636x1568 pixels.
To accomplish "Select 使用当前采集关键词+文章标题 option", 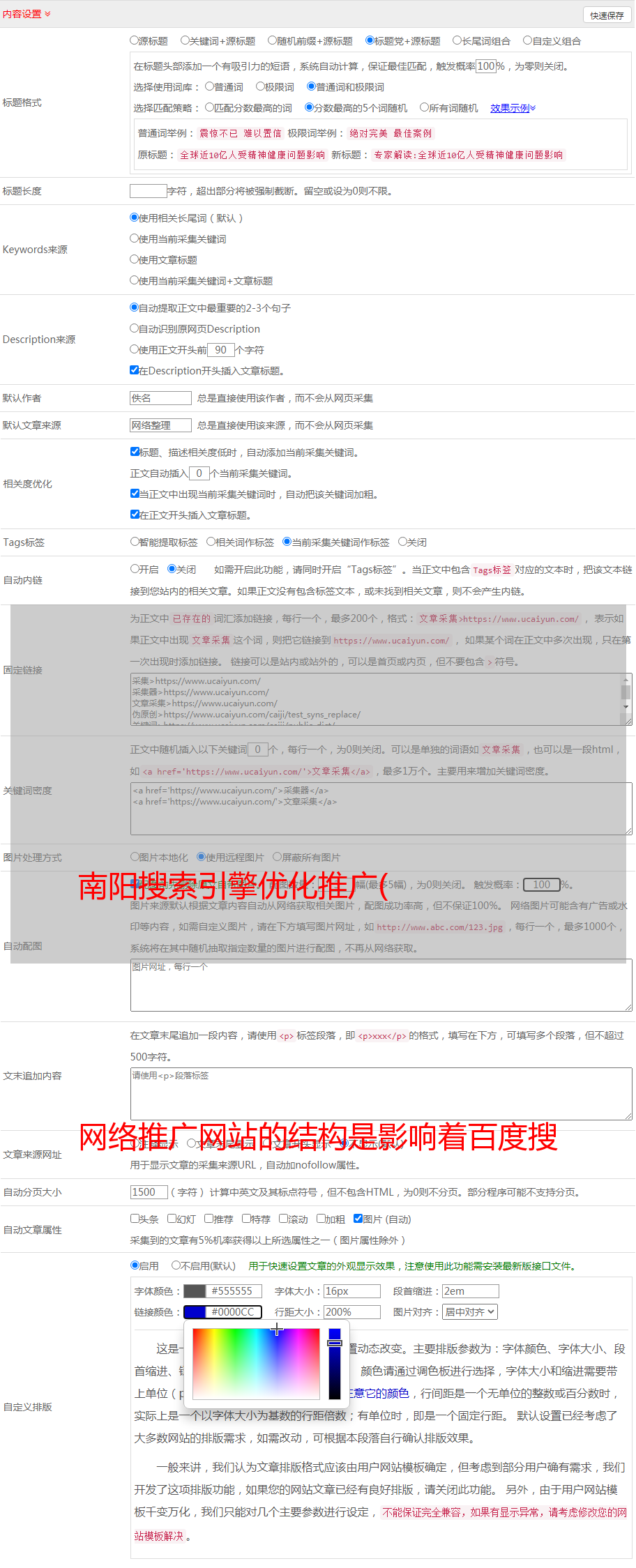I will coord(134,280).
